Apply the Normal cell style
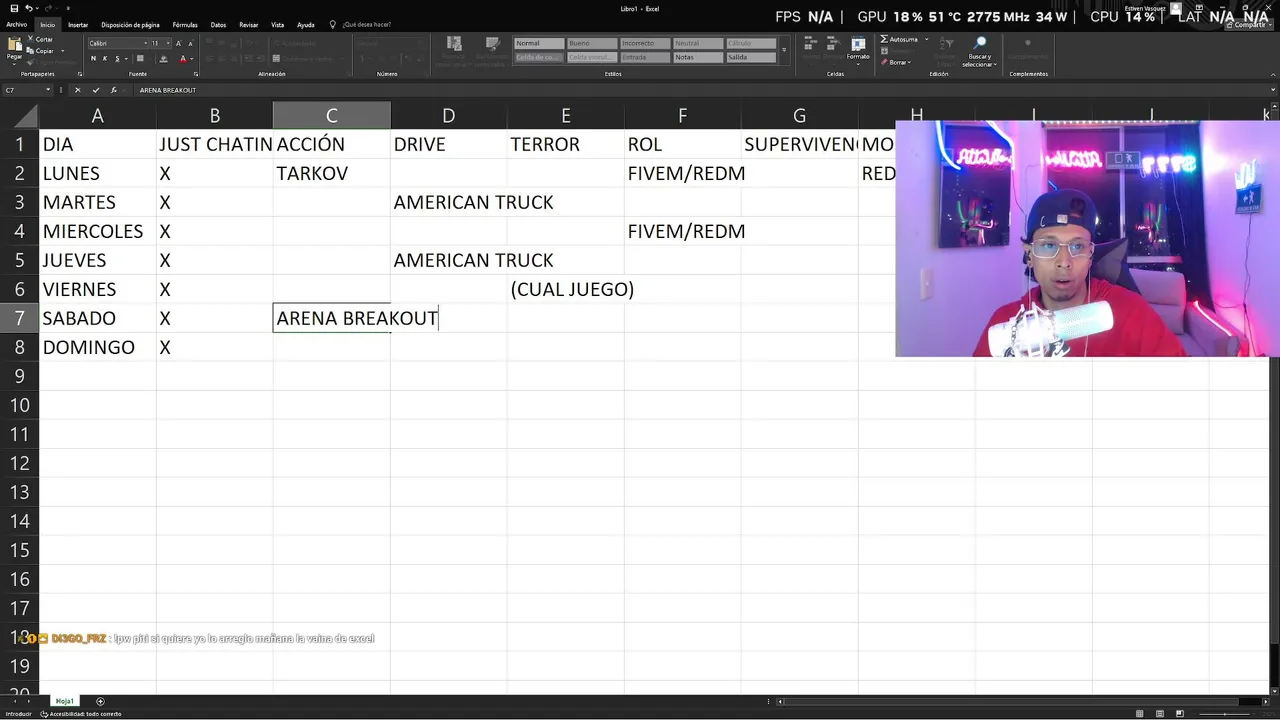The image size is (1280, 720). tap(539, 43)
